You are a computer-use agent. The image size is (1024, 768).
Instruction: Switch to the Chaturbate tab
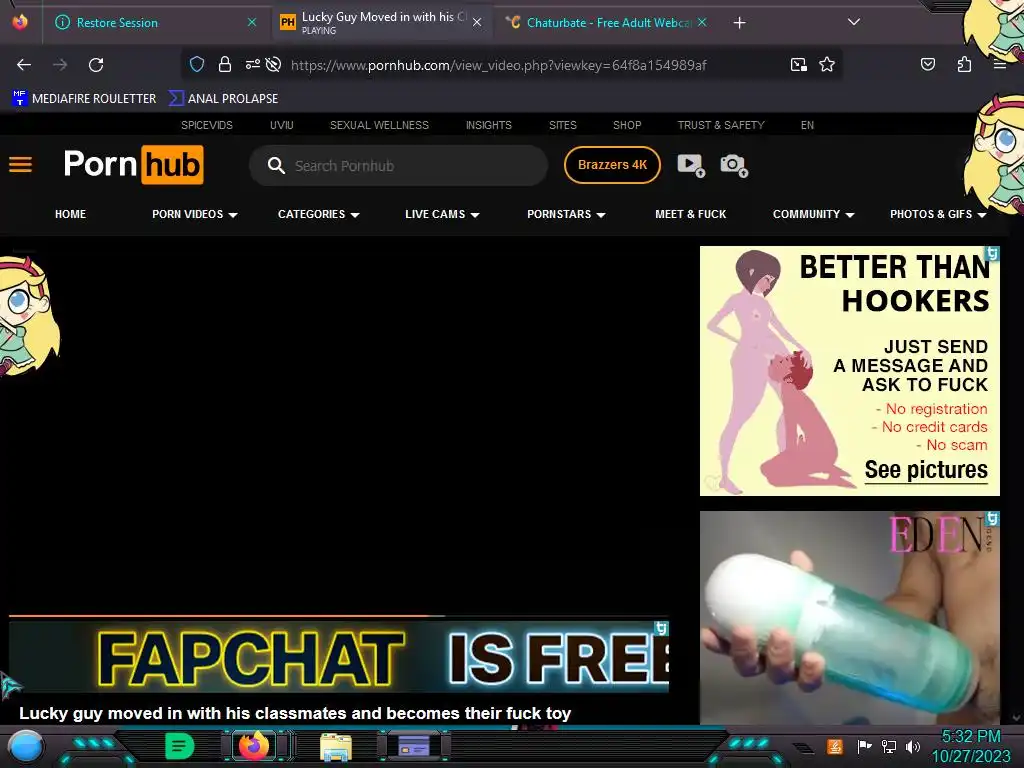click(607, 23)
